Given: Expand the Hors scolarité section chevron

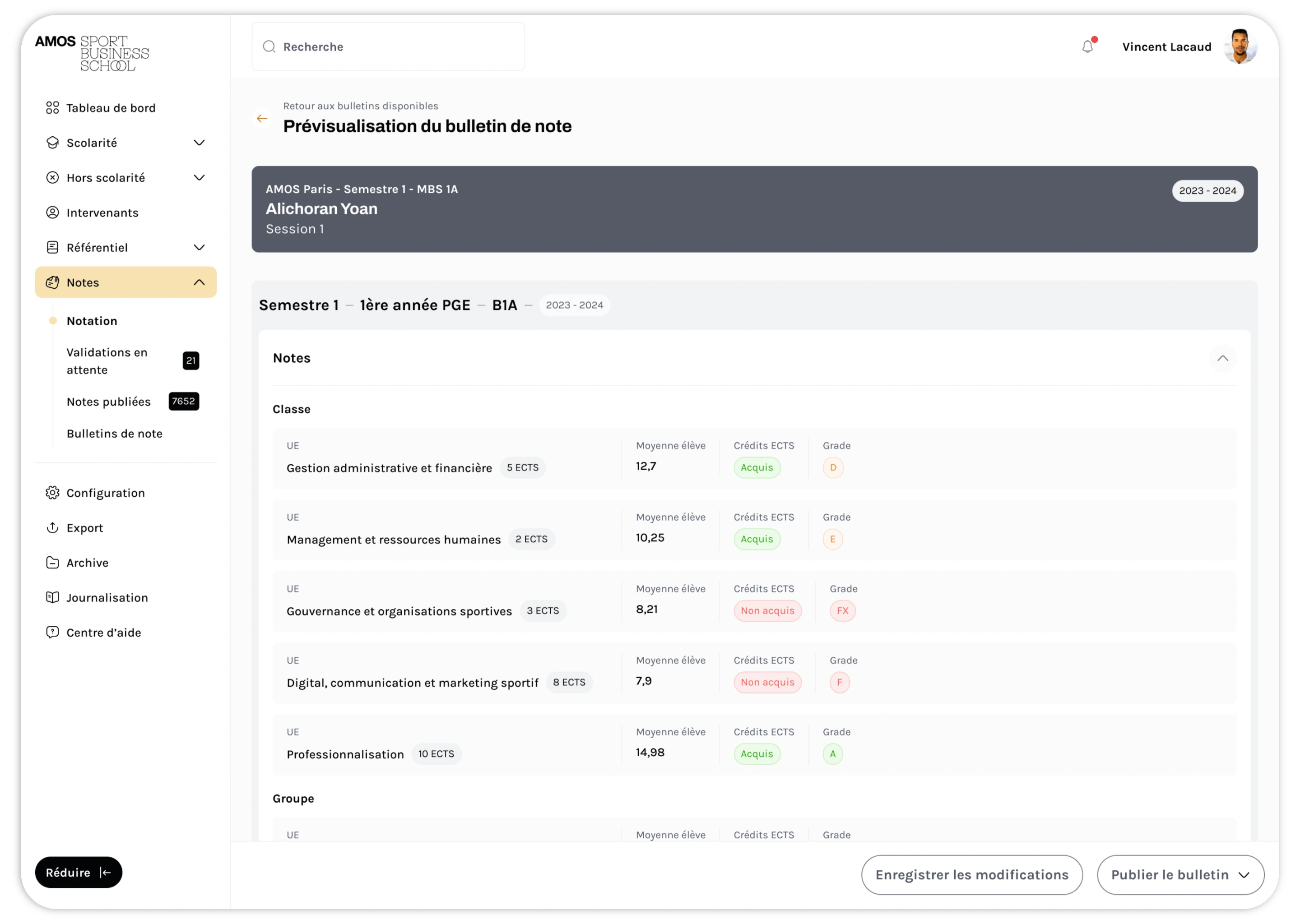Looking at the screenshot, I should click(199, 177).
